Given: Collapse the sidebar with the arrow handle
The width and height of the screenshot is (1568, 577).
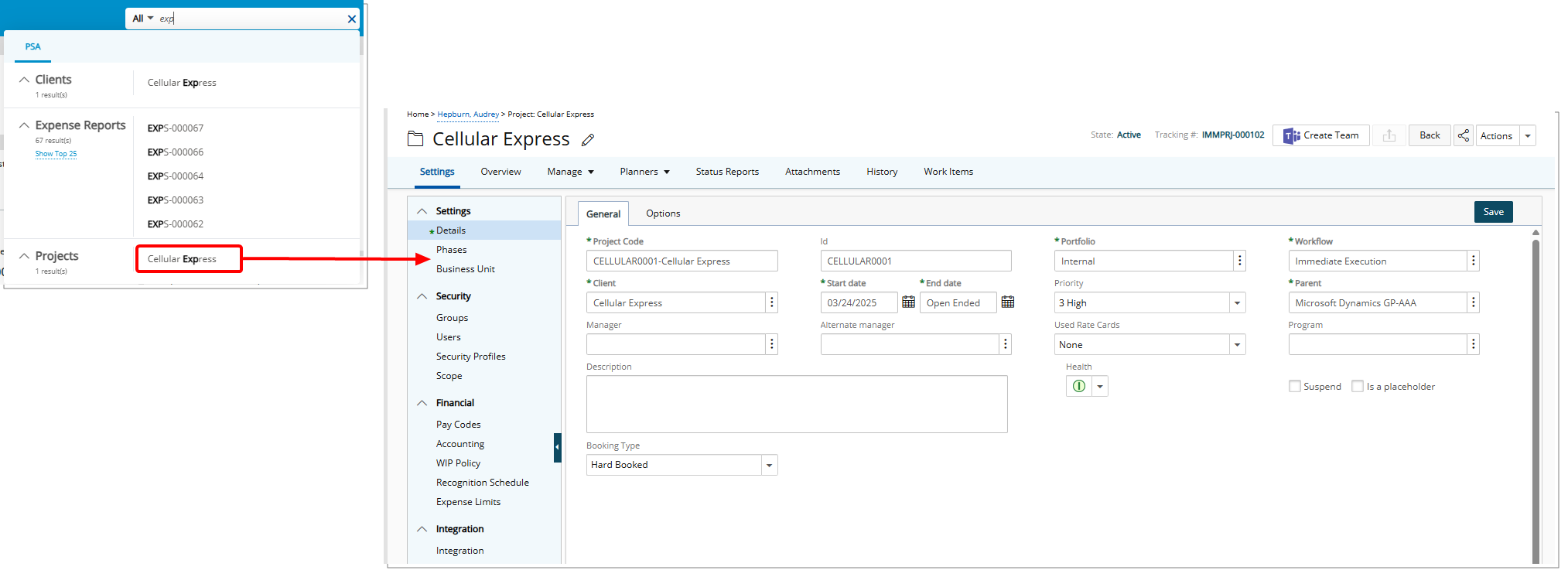Looking at the screenshot, I should [557, 448].
